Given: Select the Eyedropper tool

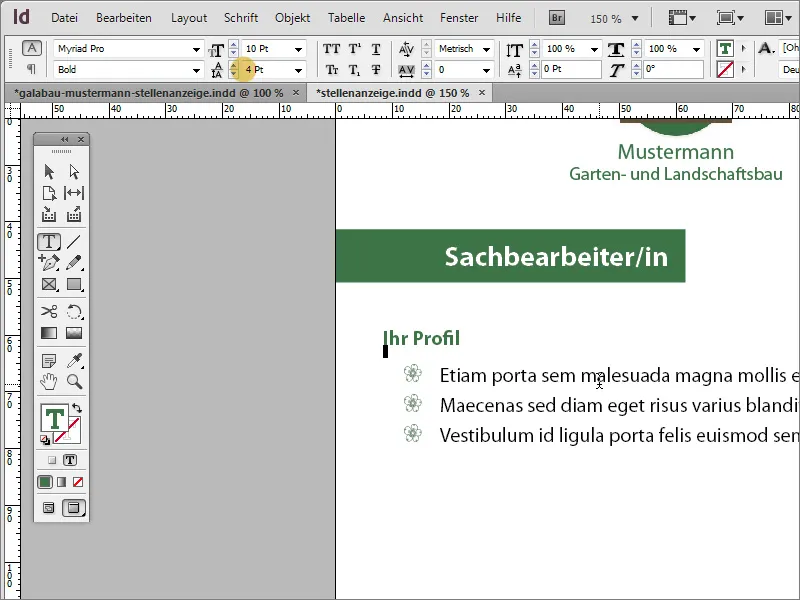Looking at the screenshot, I should [74, 360].
